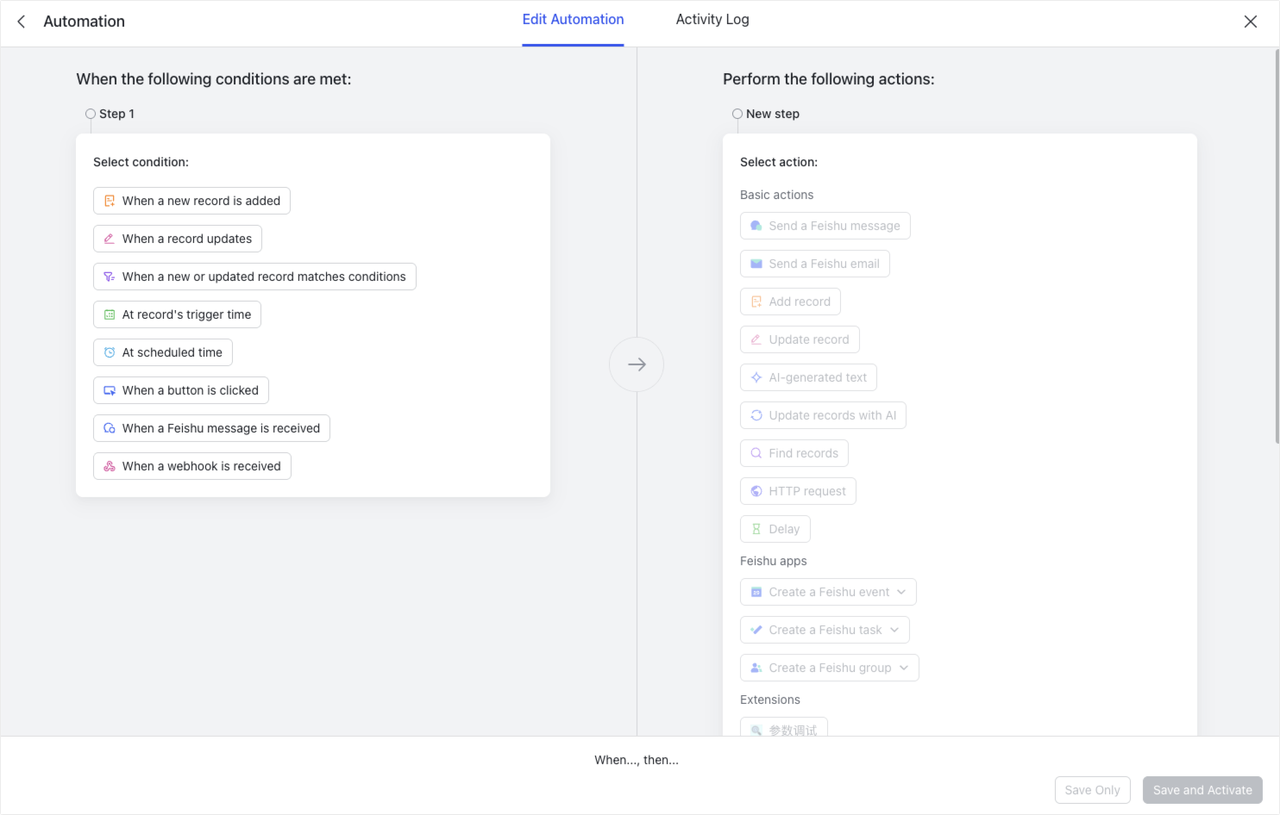Click the Feishu message received icon
The height and width of the screenshot is (815, 1280).
tap(110, 429)
